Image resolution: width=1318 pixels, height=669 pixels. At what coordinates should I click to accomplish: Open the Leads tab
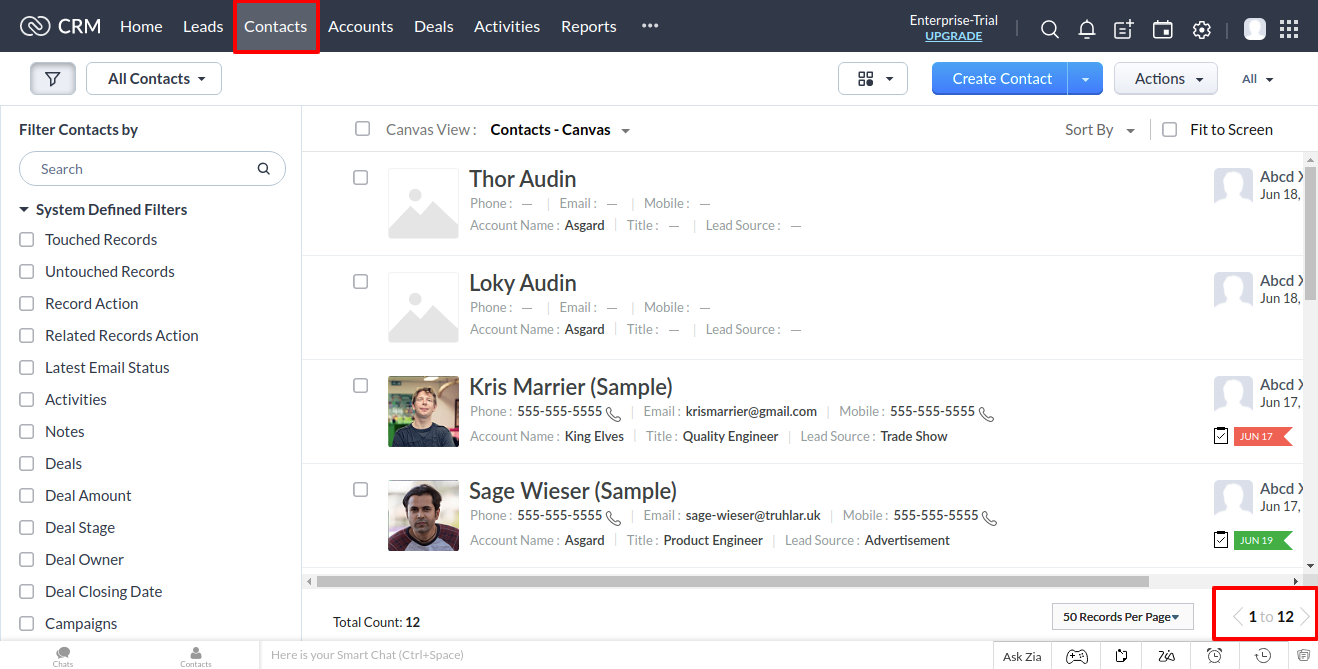coord(203,27)
